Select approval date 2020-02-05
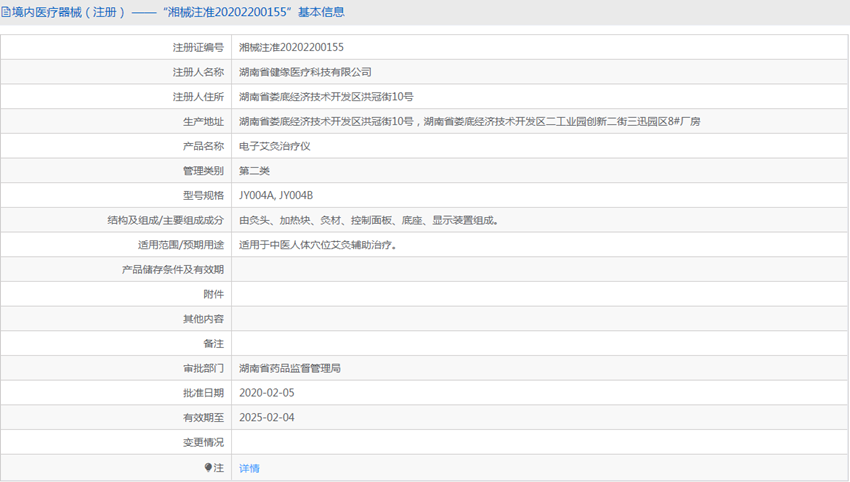This screenshot has width=850, height=482. tap(267, 393)
